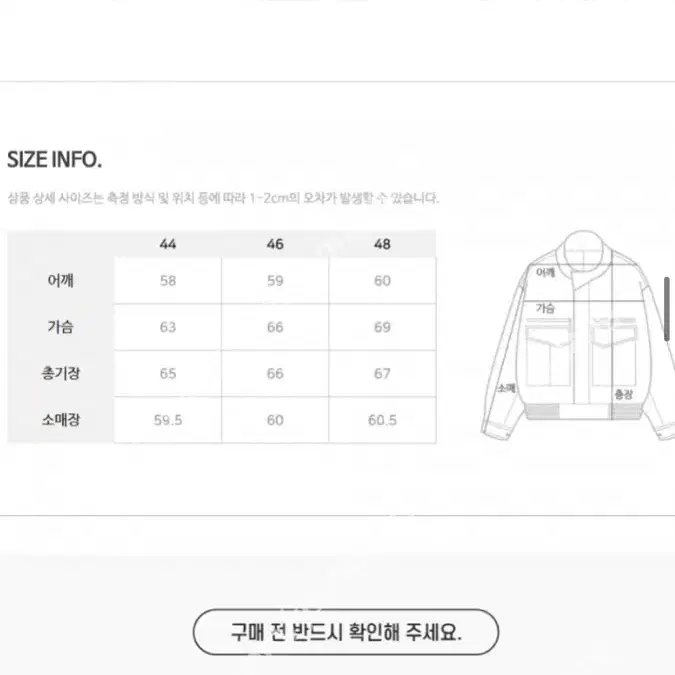Click the 구매 전 반드시 확인해 주세요 button
This screenshot has width=675, height=675.
coord(346,632)
